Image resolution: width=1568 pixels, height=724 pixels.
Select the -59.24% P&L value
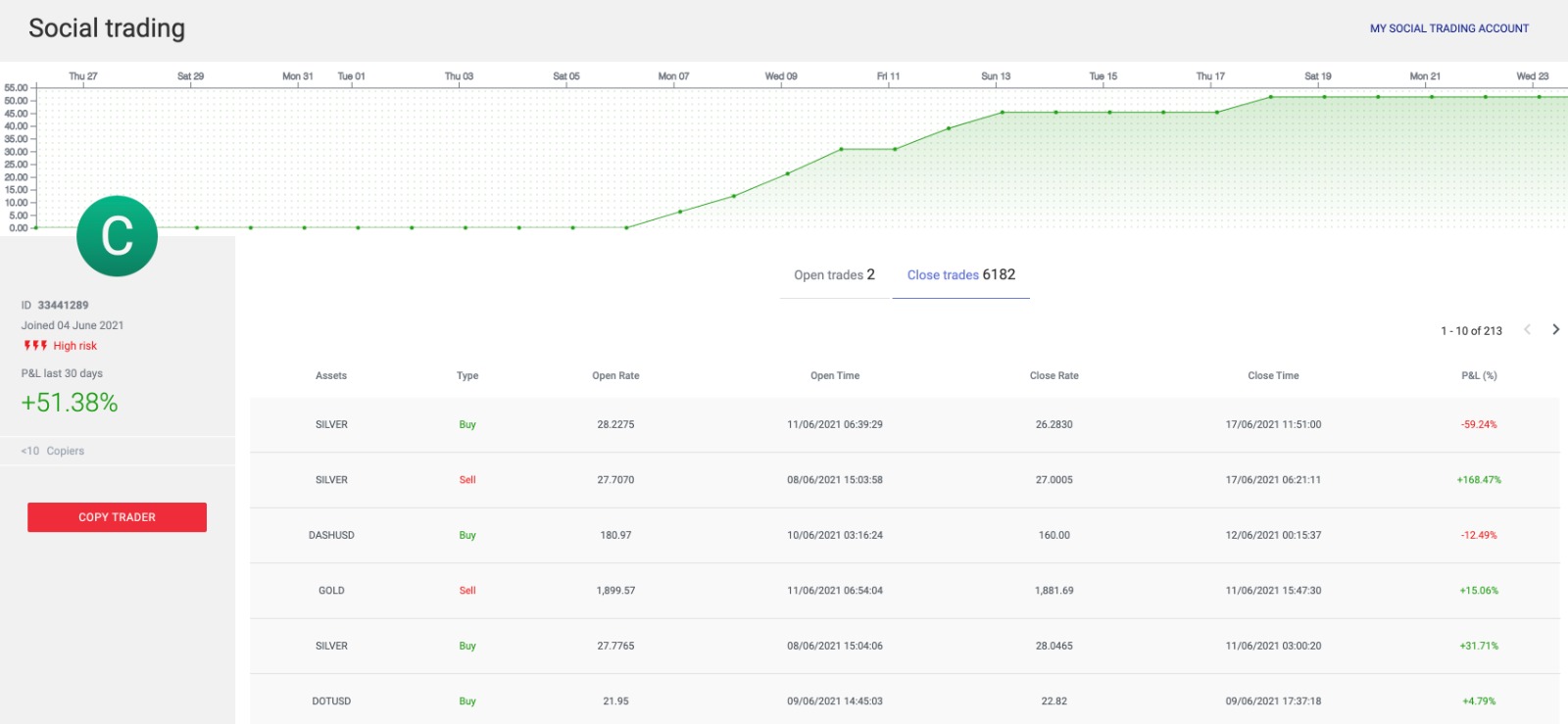1479,425
